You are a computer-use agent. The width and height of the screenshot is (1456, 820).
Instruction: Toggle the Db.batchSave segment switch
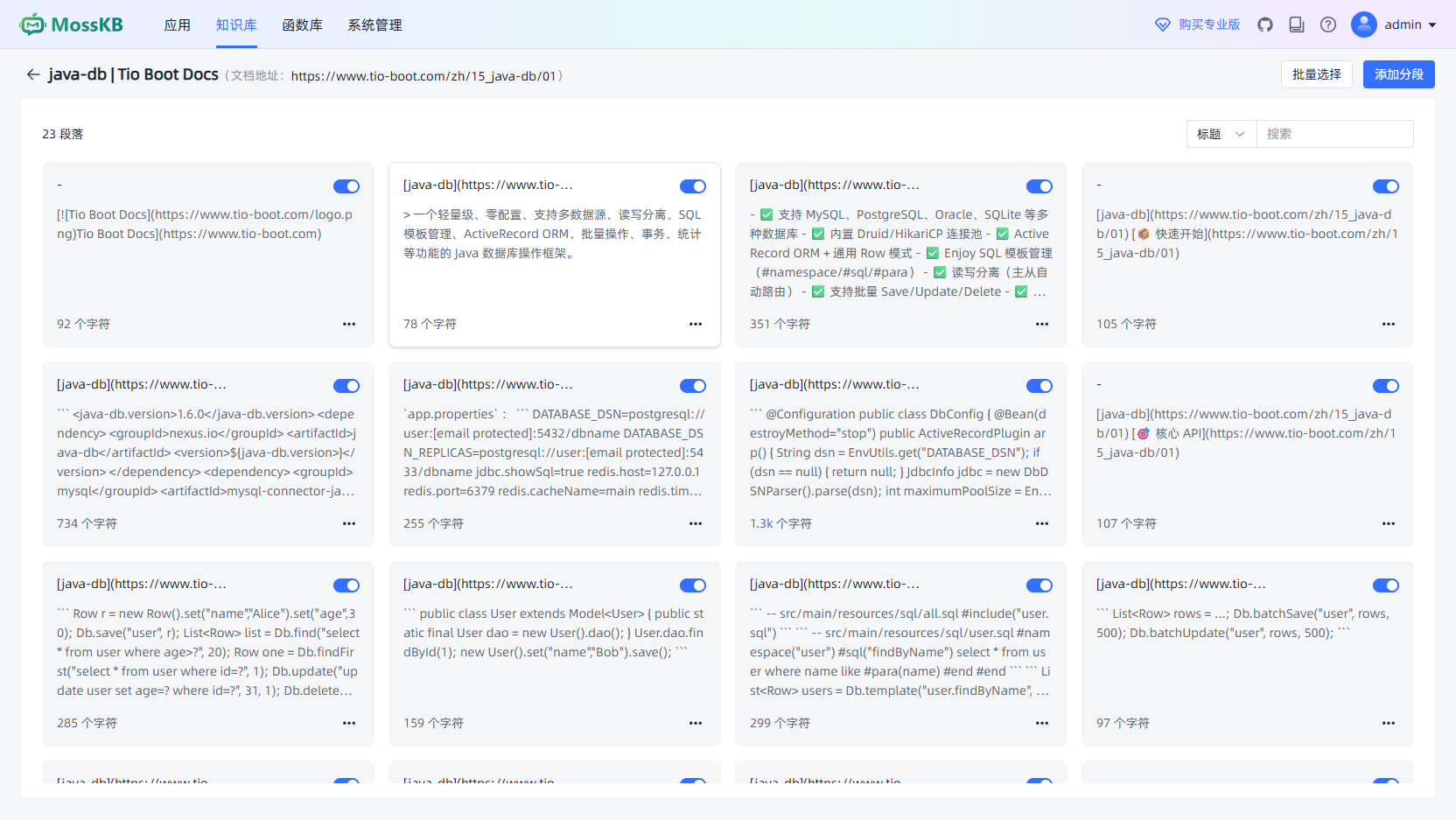(x=1386, y=585)
